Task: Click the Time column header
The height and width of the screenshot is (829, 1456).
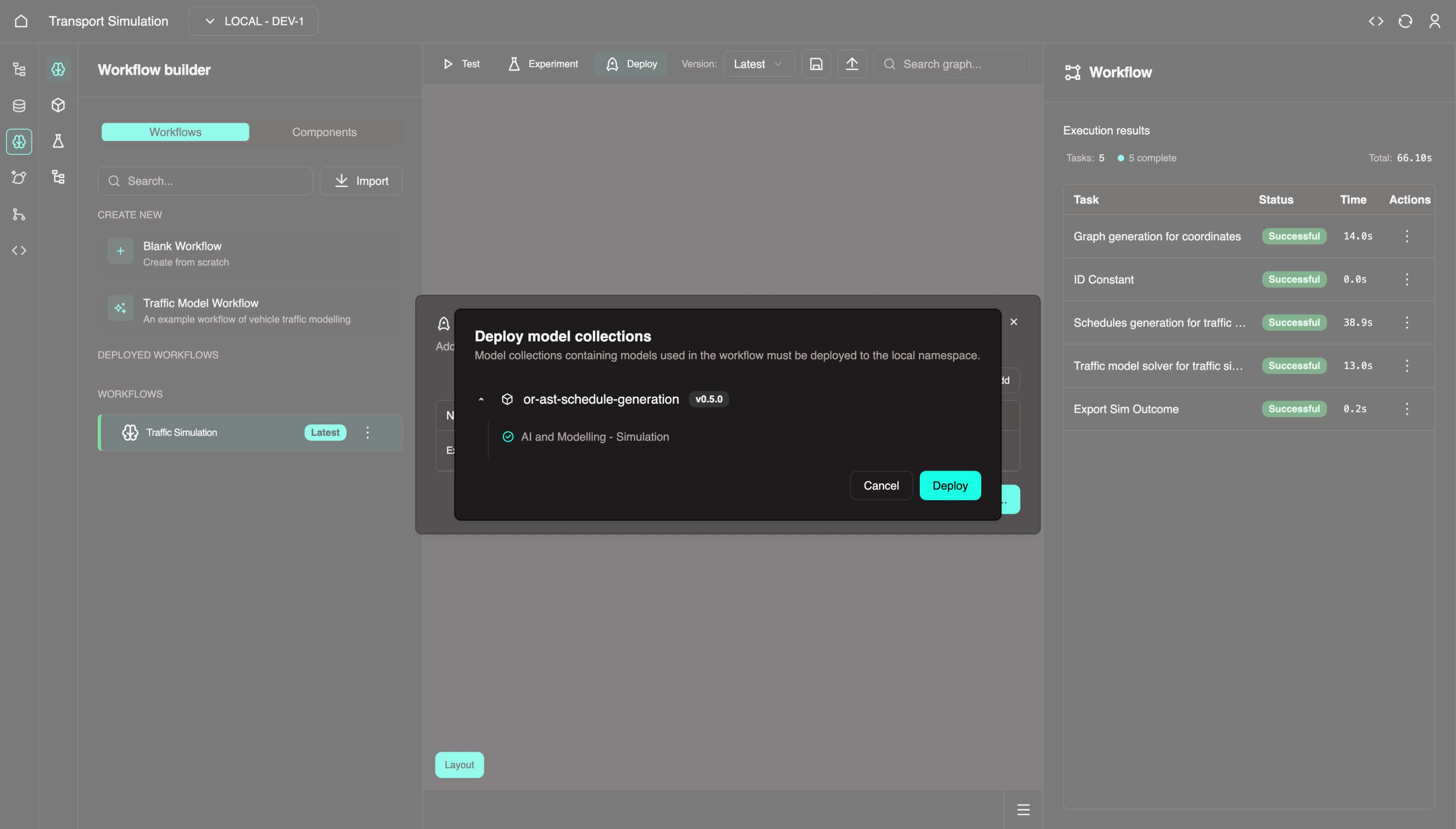Action: click(1353, 200)
